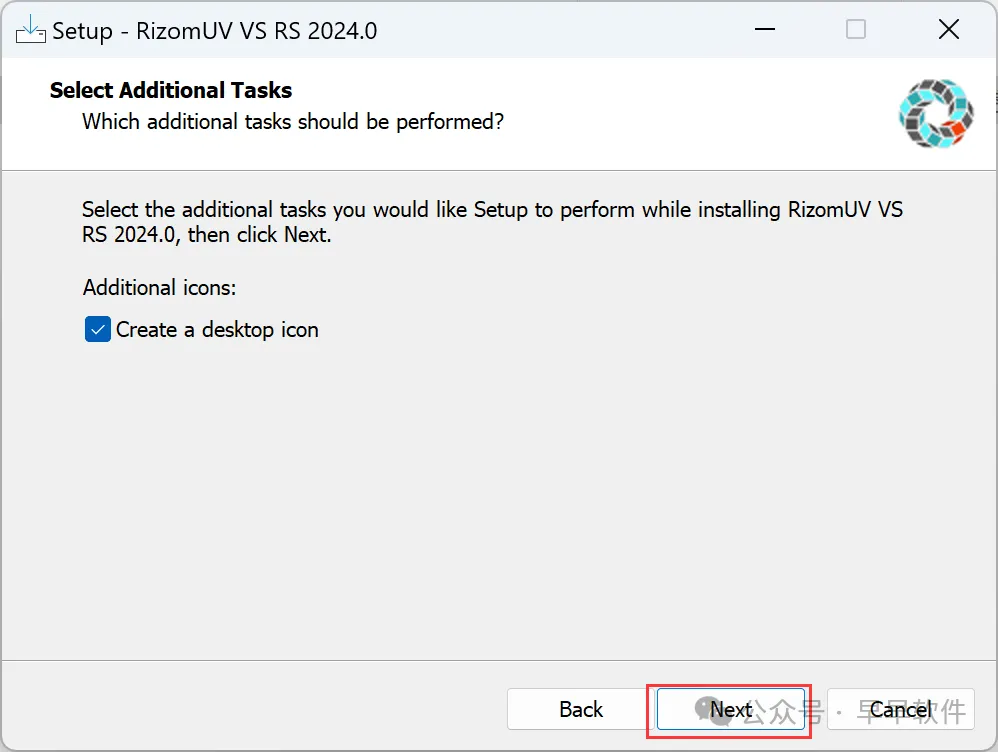Click the white header panel background

(650, 110)
